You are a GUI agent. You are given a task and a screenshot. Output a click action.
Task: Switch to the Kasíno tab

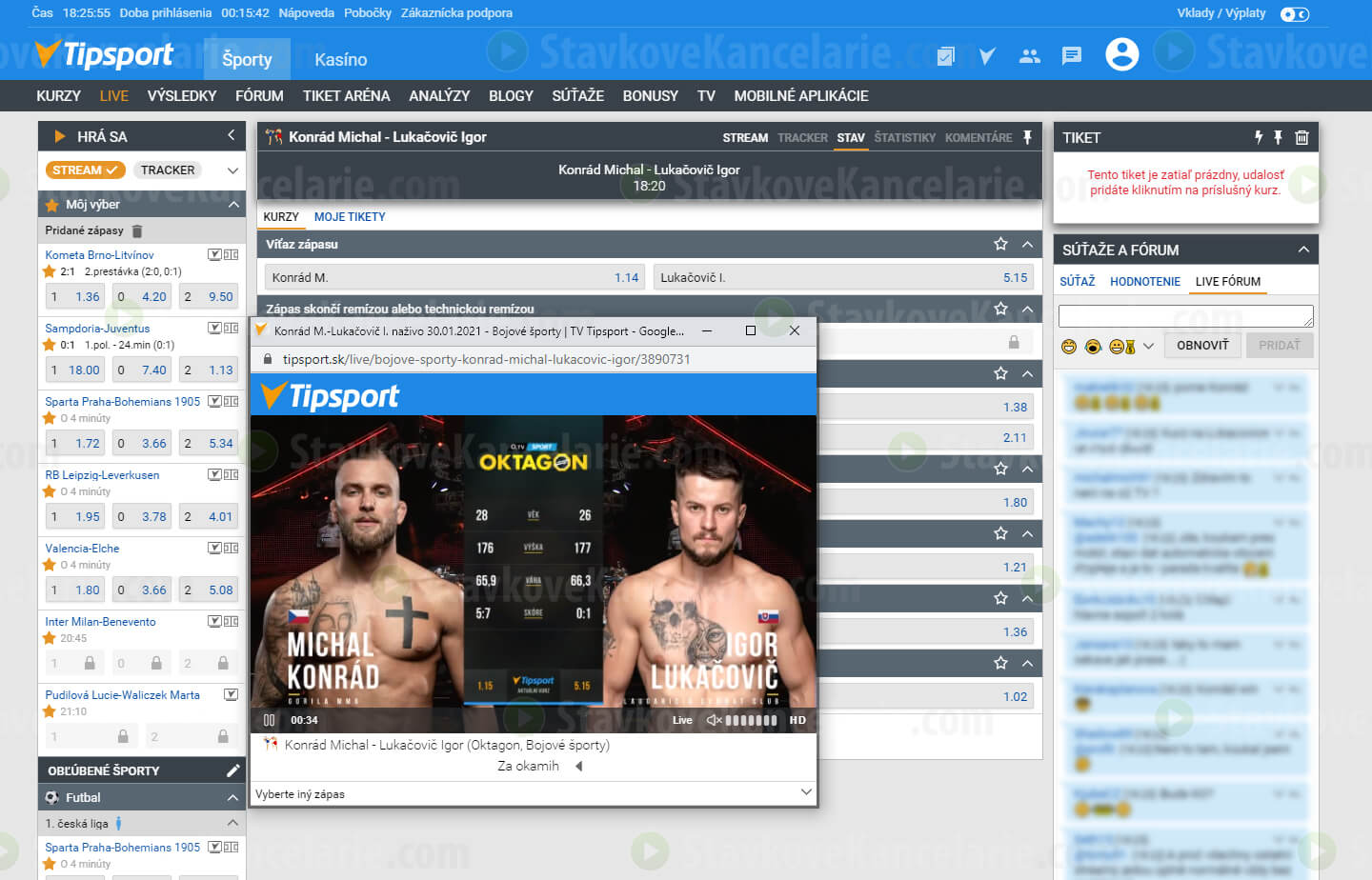[x=341, y=59]
